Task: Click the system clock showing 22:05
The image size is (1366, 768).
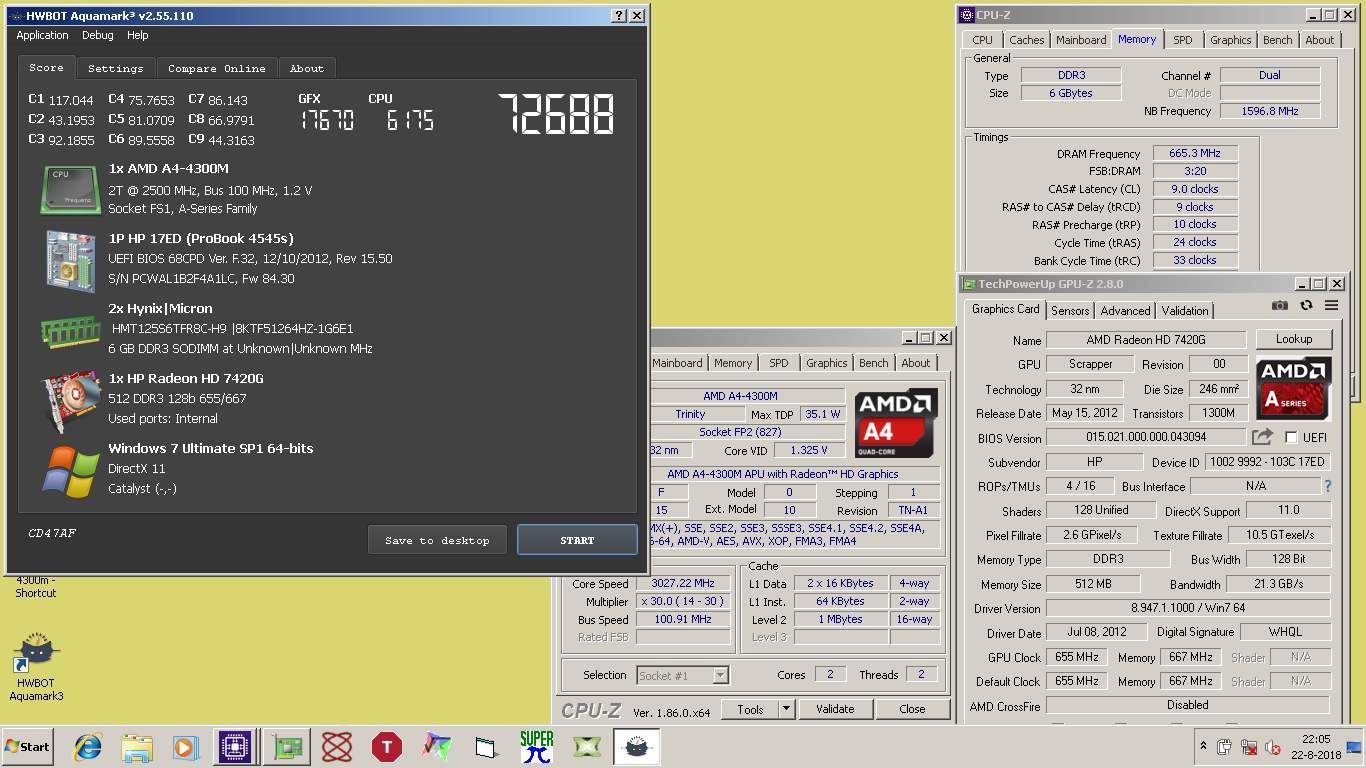Action: (x=1315, y=739)
